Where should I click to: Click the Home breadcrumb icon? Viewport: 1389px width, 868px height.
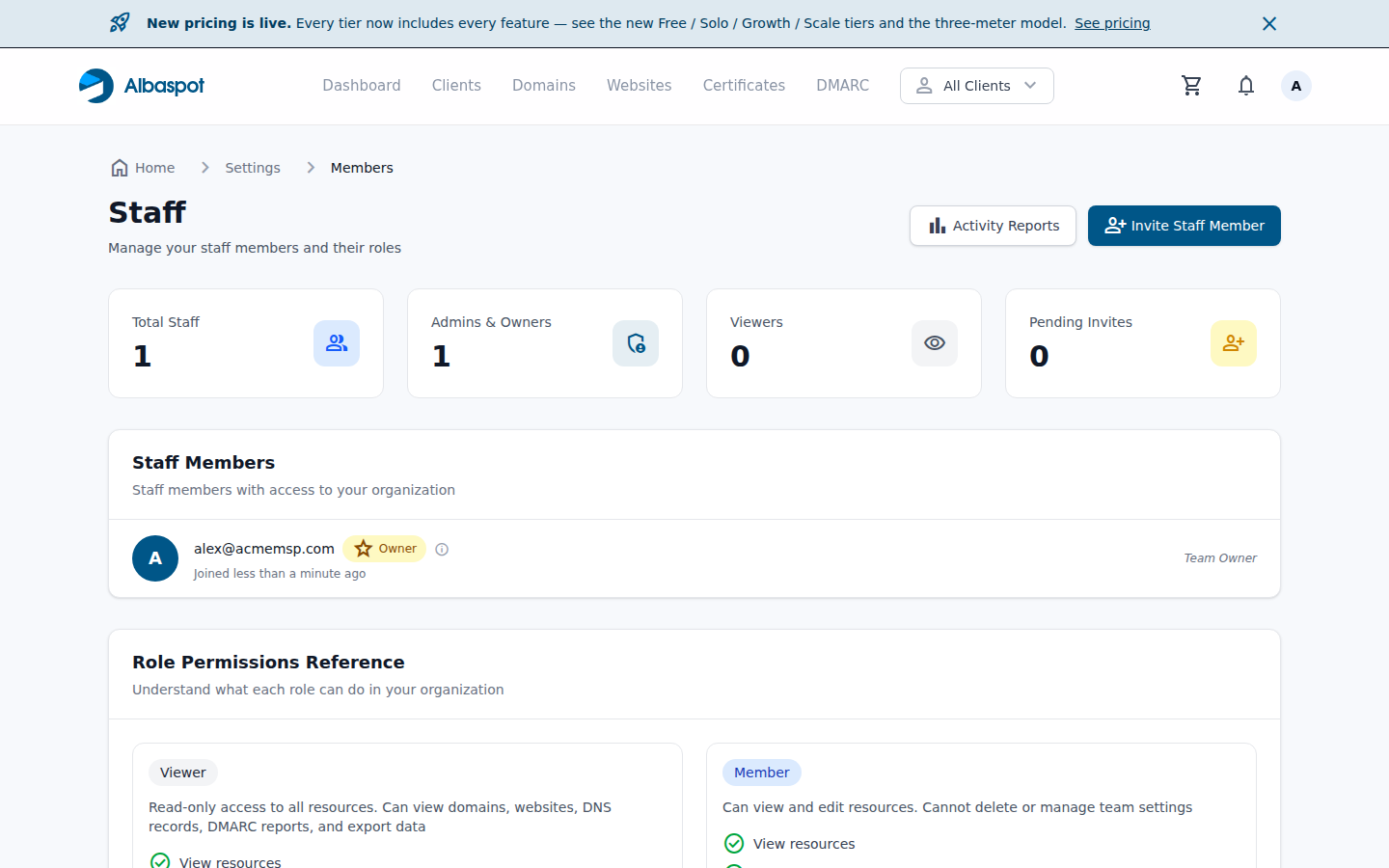click(x=120, y=168)
